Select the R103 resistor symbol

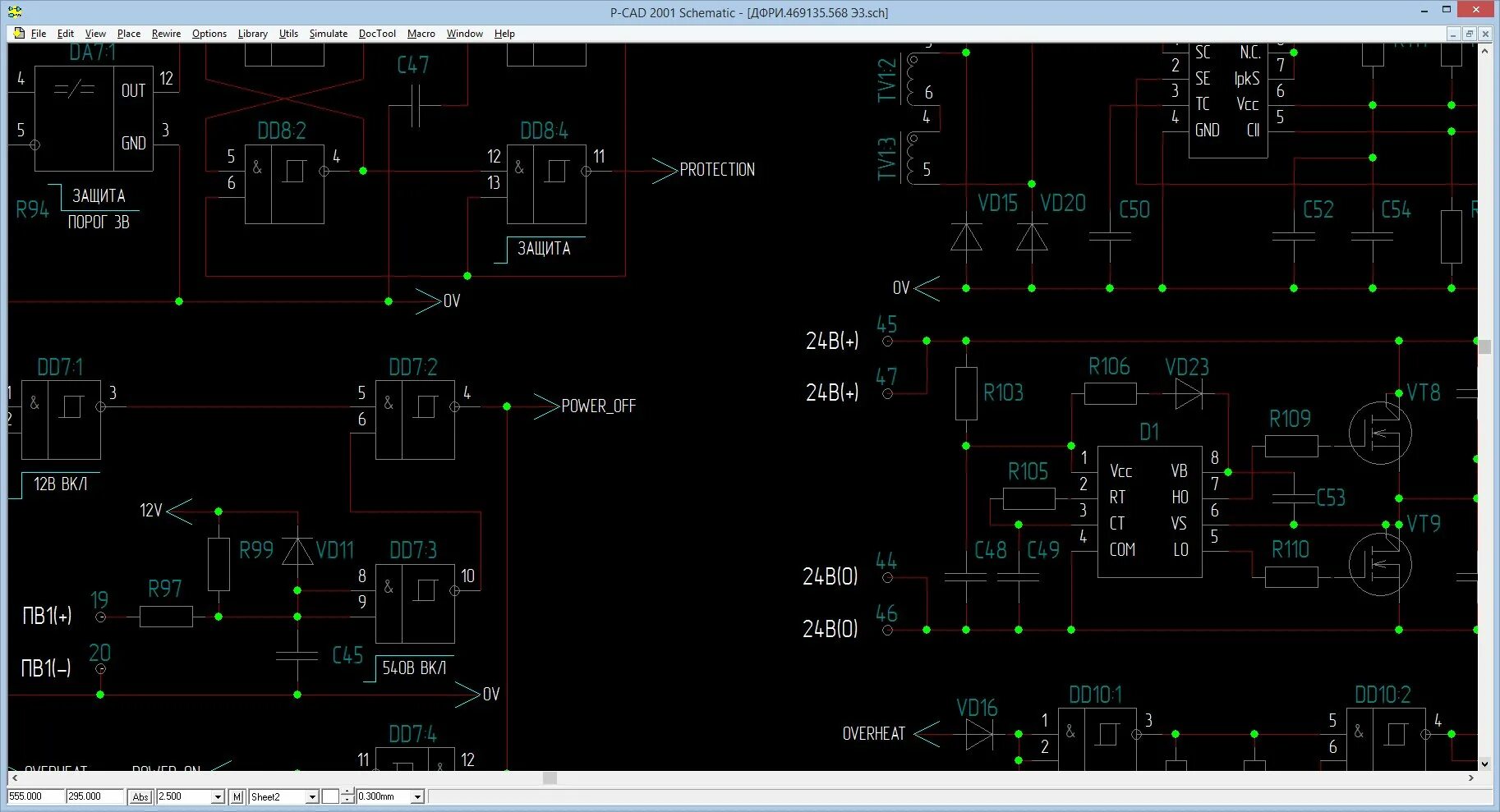tap(966, 393)
